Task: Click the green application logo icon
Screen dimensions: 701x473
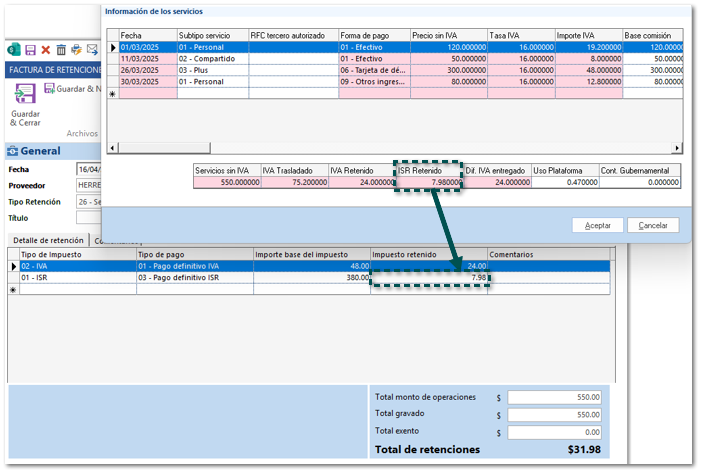Action: click(x=14, y=49)
